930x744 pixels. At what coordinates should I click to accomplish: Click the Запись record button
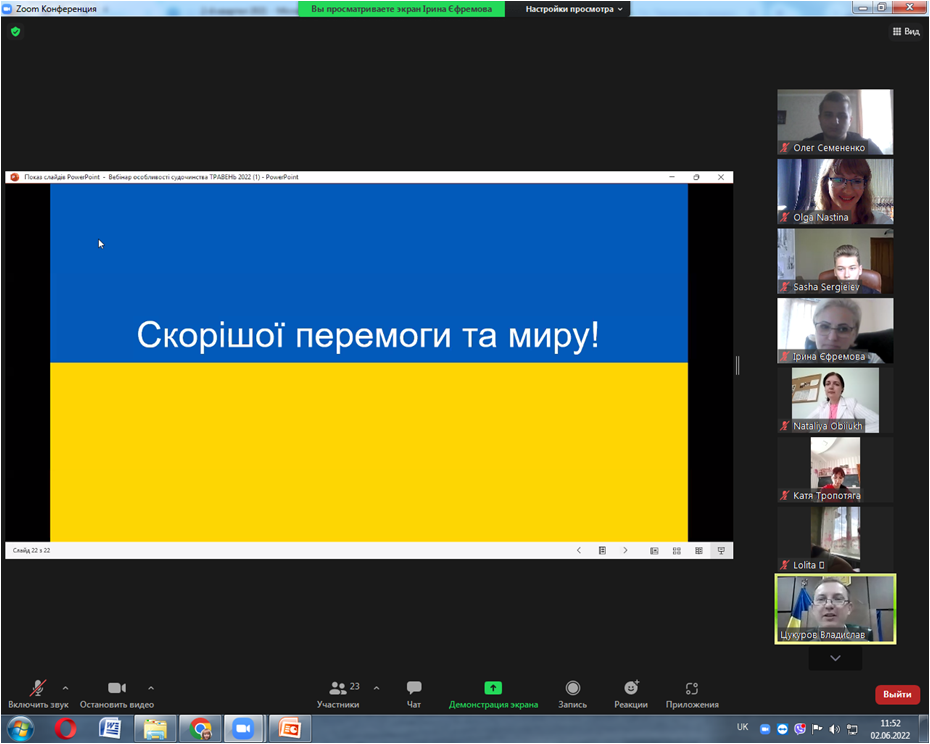[572, 693]
